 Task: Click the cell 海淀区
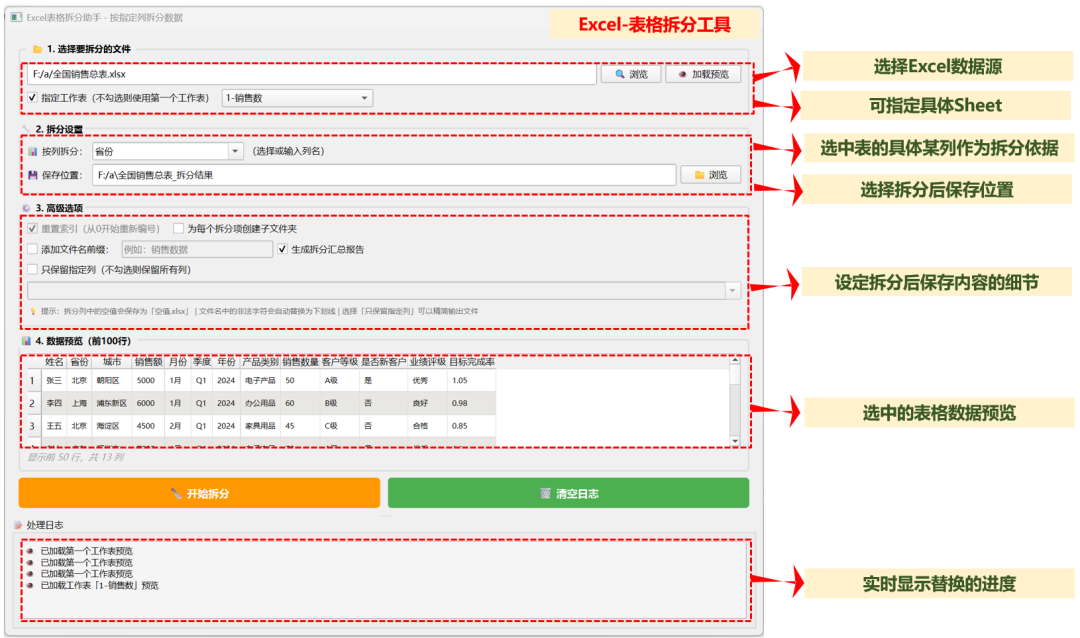click(x=112, y=426)
